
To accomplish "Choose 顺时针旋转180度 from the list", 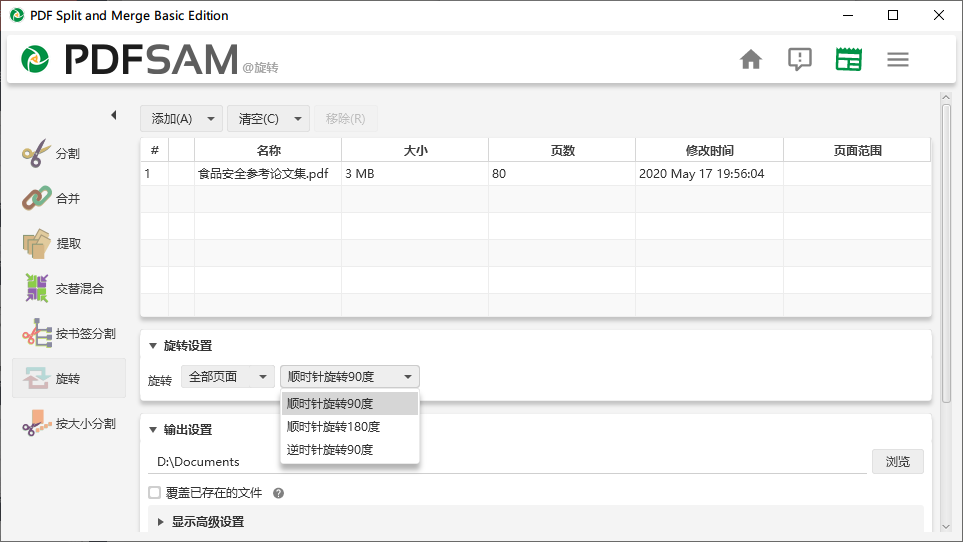I will [x=350, y=427].
